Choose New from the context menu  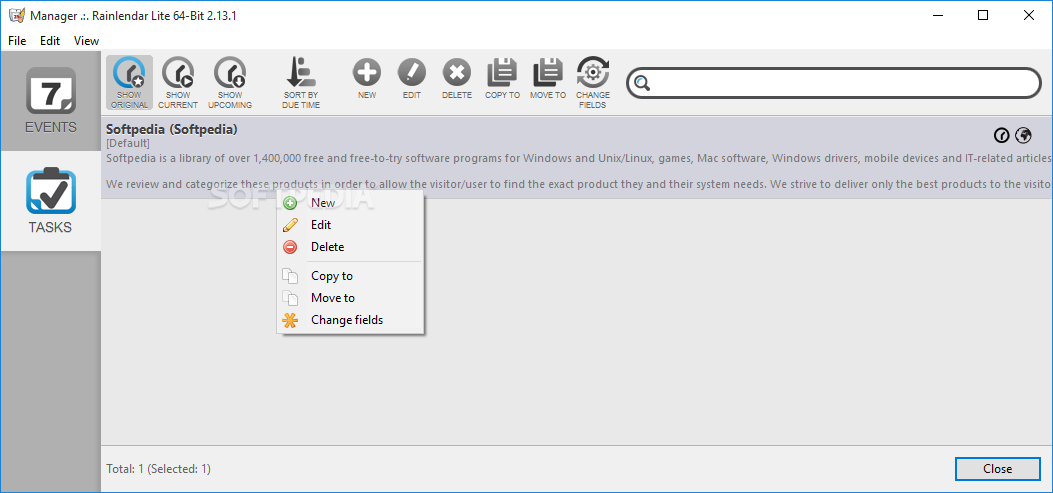(x=350, y=203)
